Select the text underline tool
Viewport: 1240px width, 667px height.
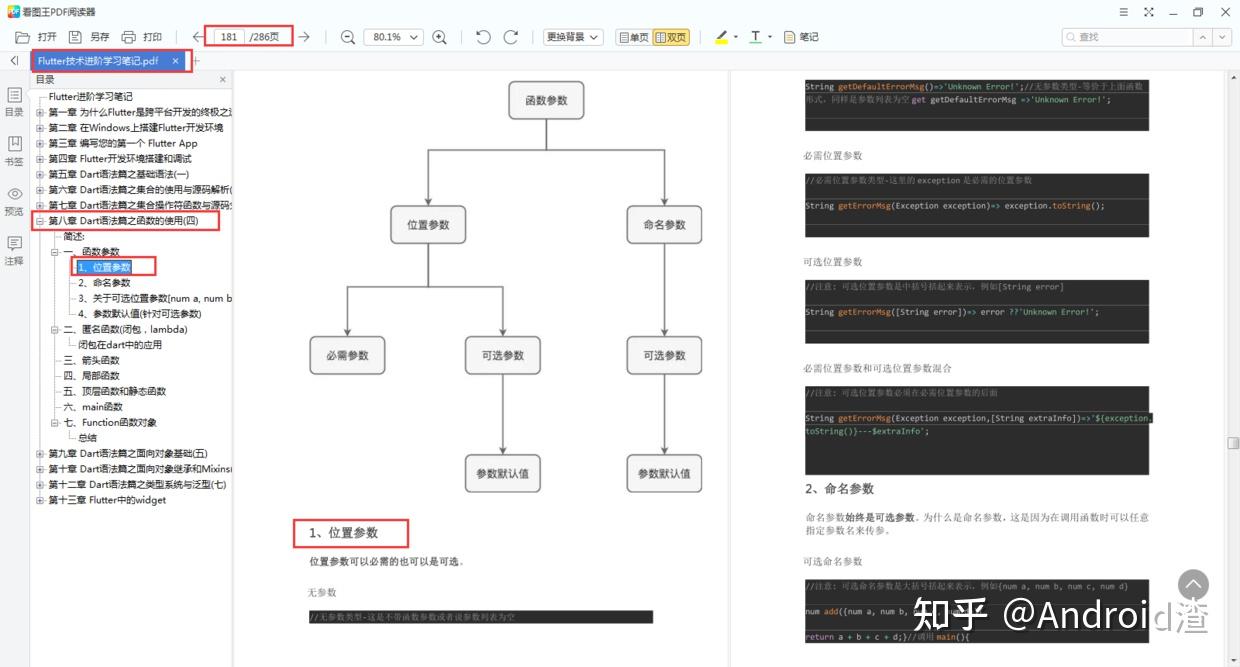[755, 37]
